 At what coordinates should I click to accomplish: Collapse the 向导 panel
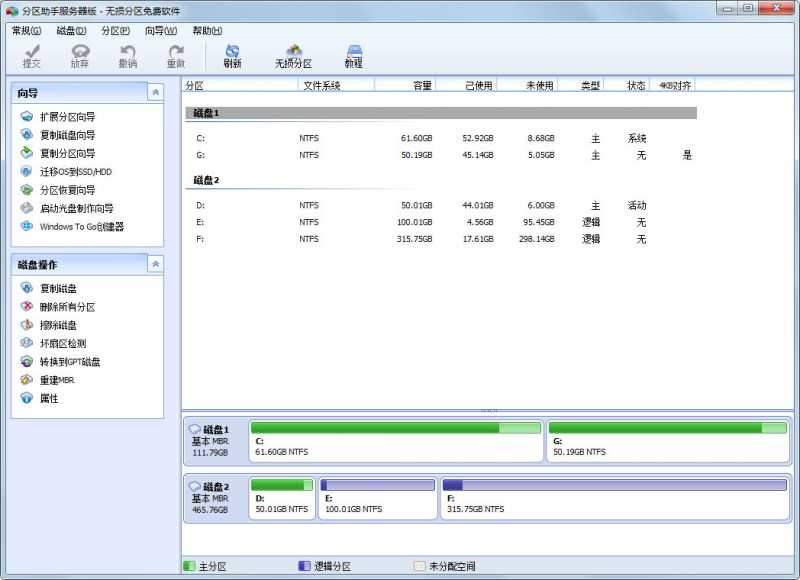pos(155,94)
